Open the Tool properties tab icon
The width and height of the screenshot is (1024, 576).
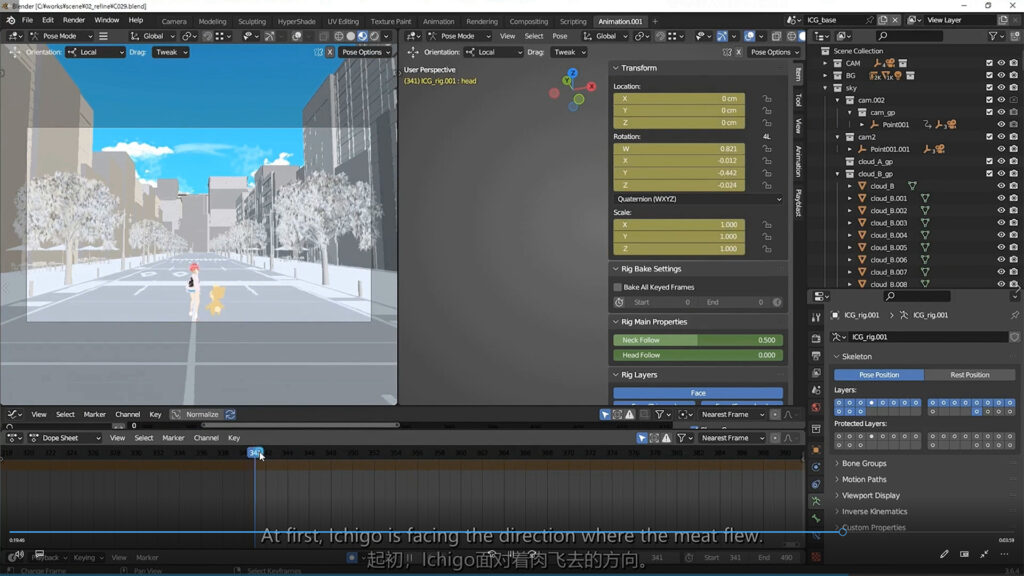tap(817, 316)
